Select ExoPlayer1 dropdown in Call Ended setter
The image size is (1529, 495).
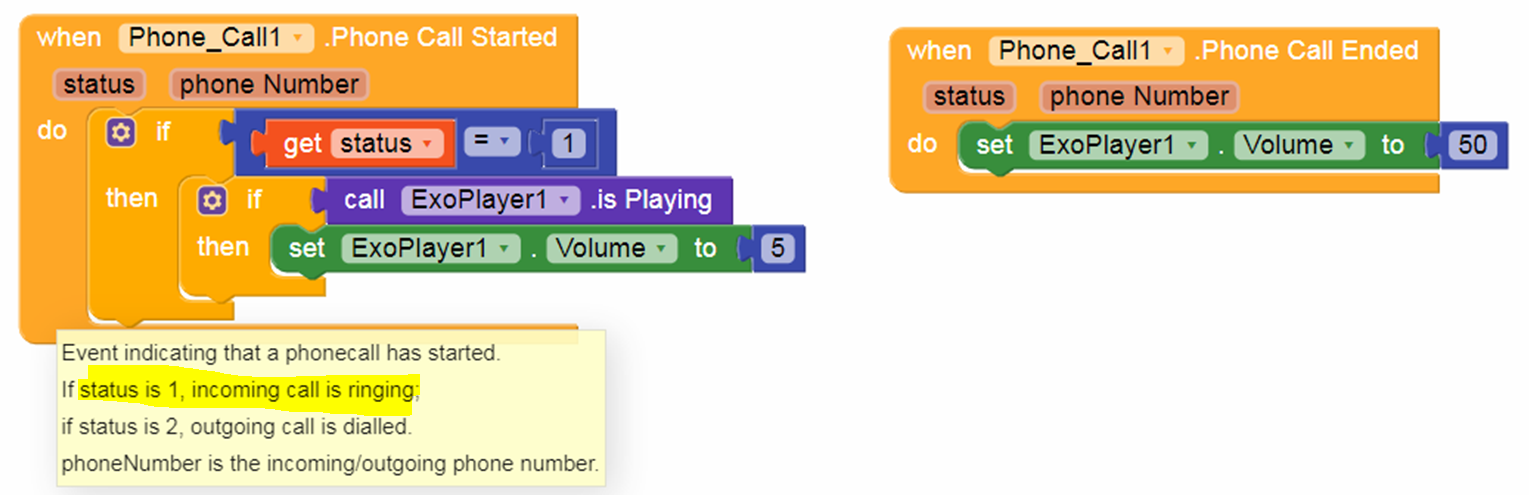(x=1119, y=145)
